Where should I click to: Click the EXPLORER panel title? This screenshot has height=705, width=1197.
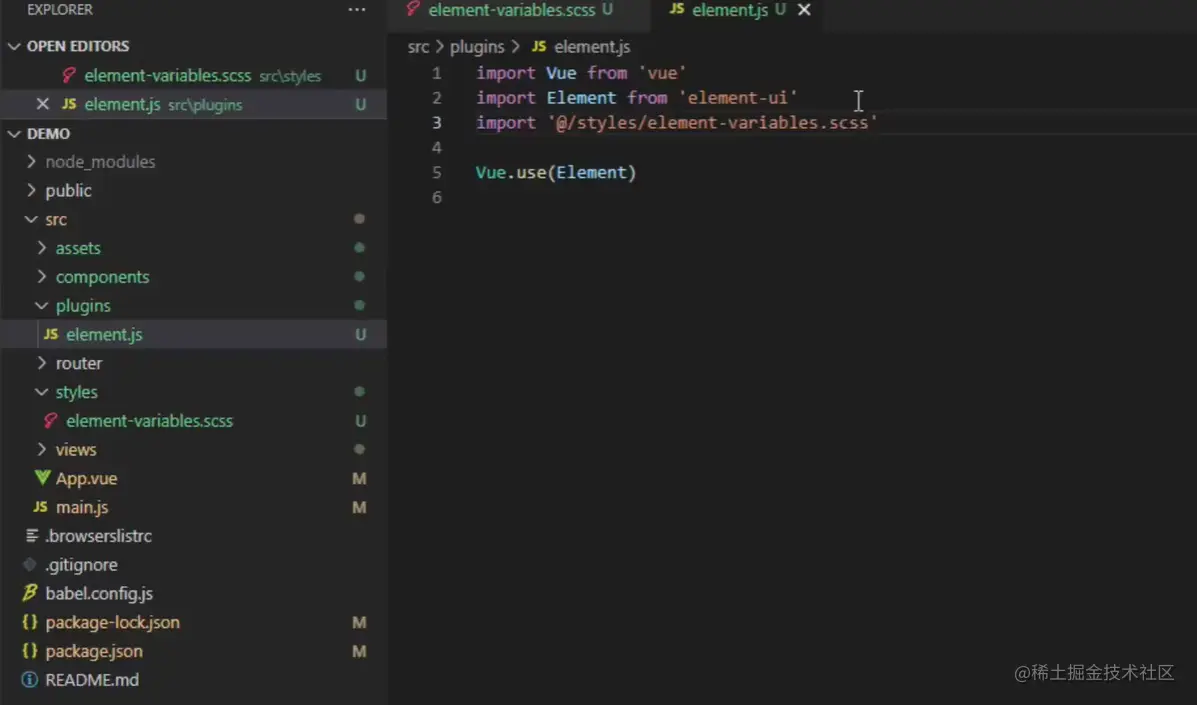(x=60, y=10)
